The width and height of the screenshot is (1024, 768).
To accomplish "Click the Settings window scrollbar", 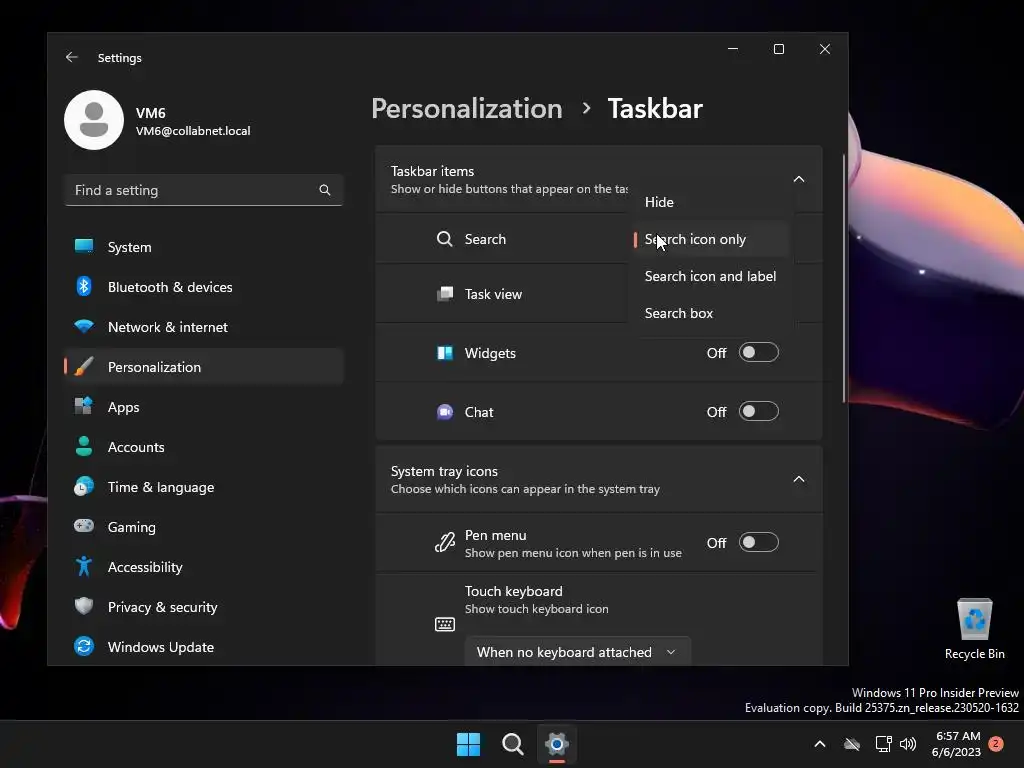I will 844,278.
